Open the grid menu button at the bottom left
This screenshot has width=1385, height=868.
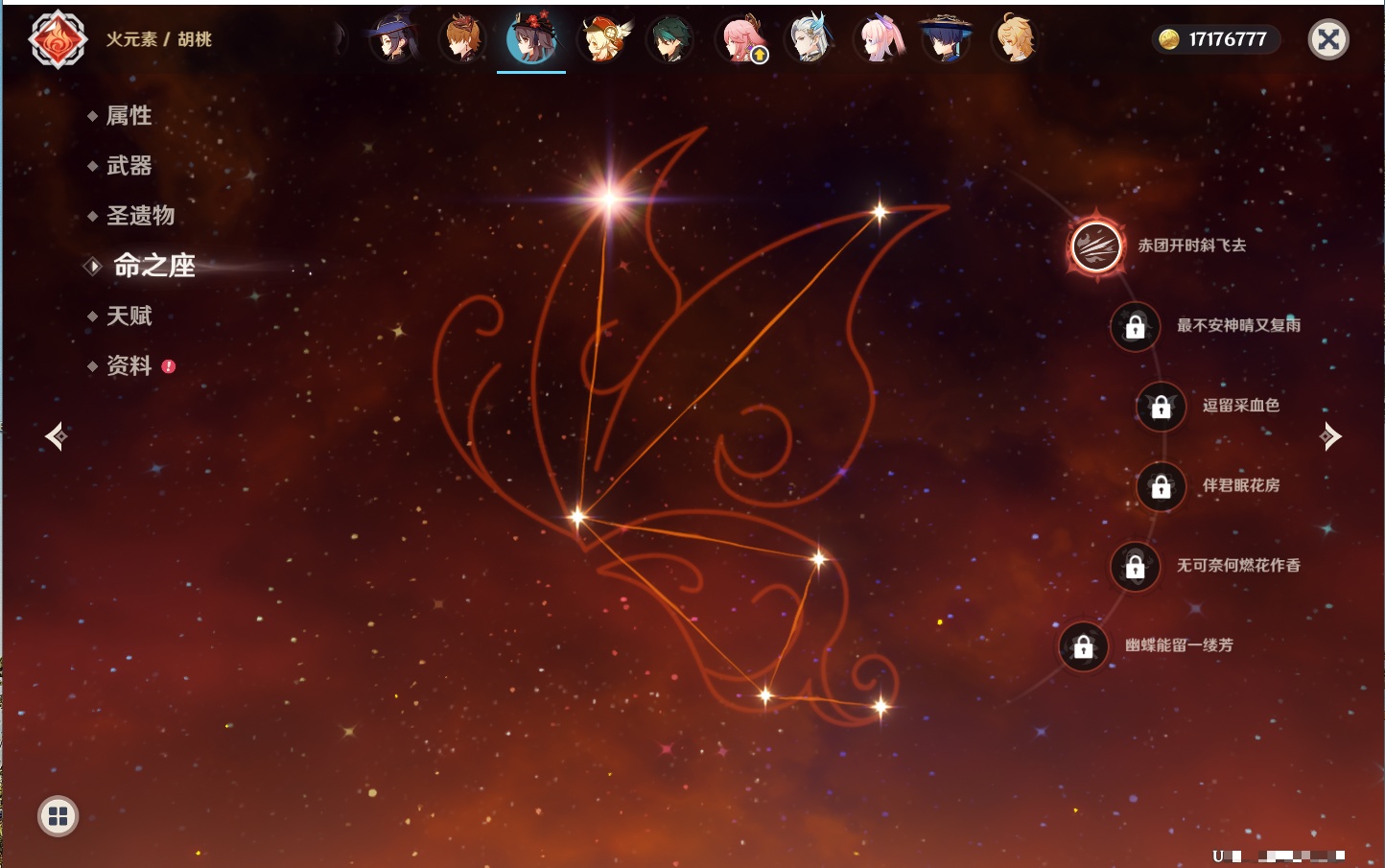tap(58, 816)
